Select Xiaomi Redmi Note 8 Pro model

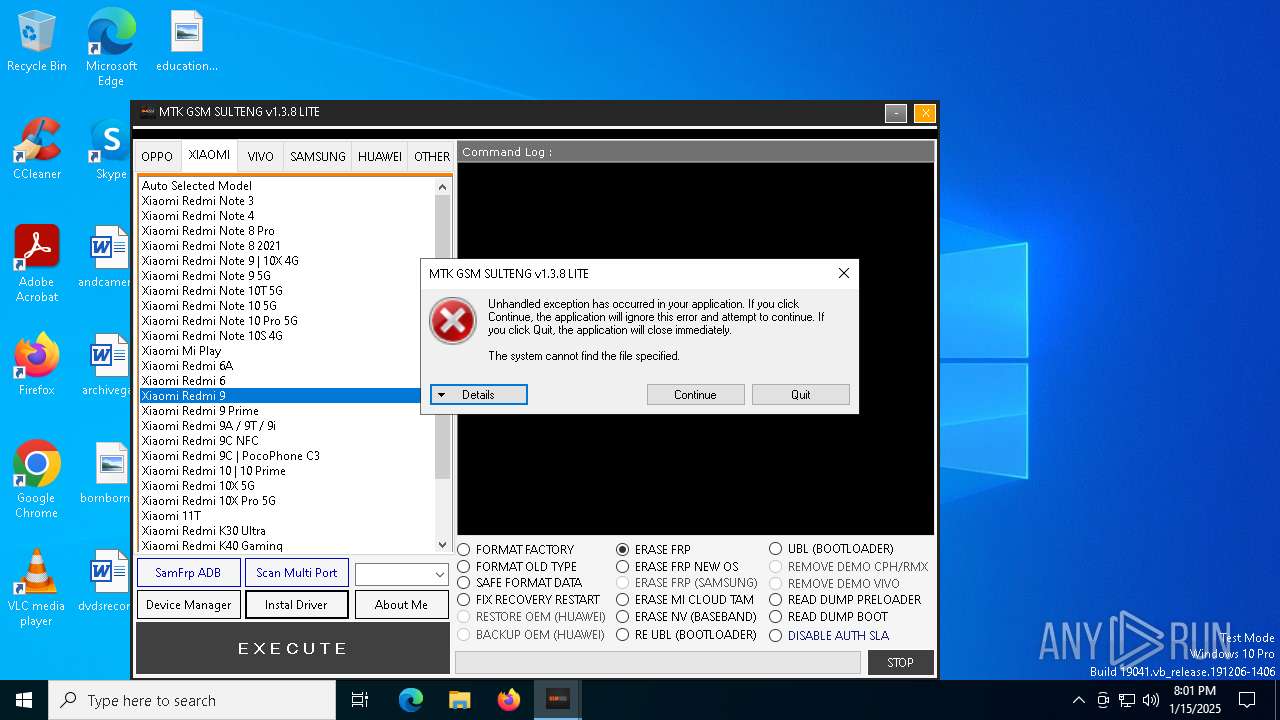tap(208, 231)
